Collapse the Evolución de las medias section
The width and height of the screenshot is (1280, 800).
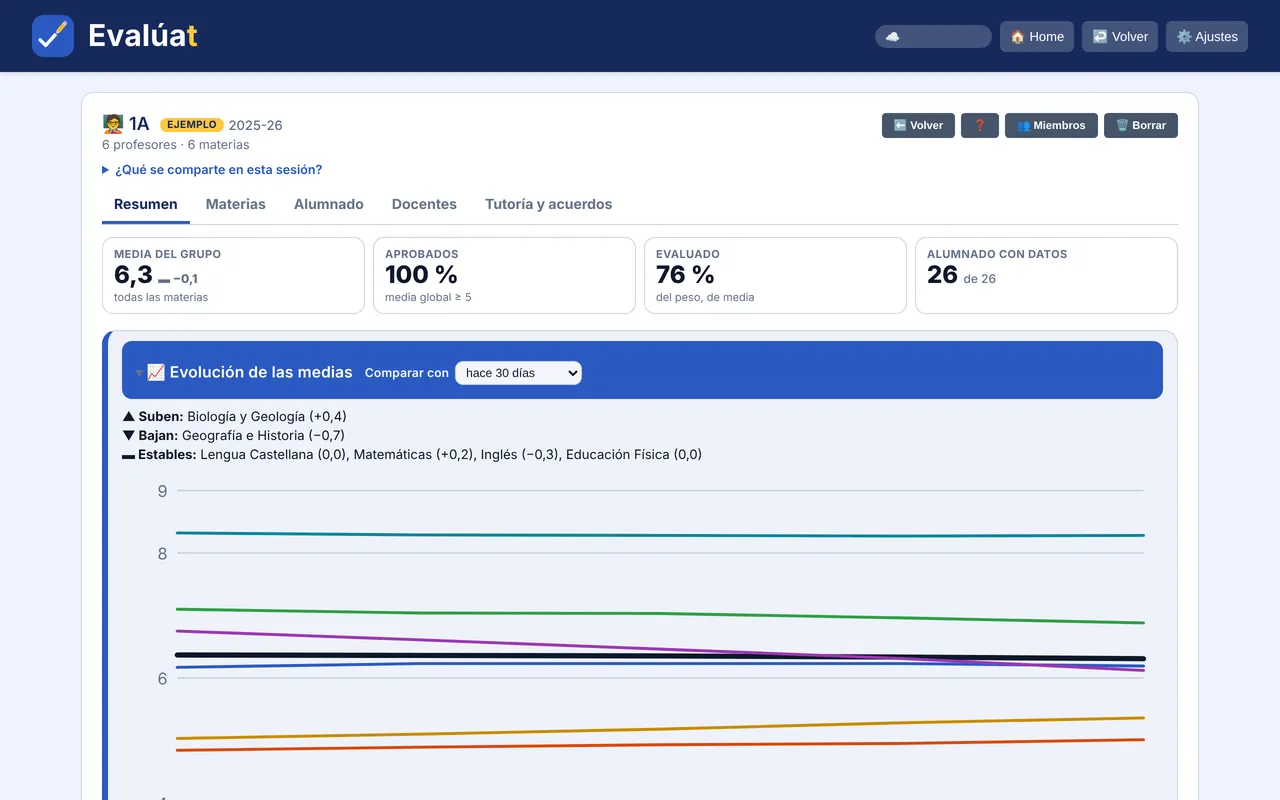point(139,373)
